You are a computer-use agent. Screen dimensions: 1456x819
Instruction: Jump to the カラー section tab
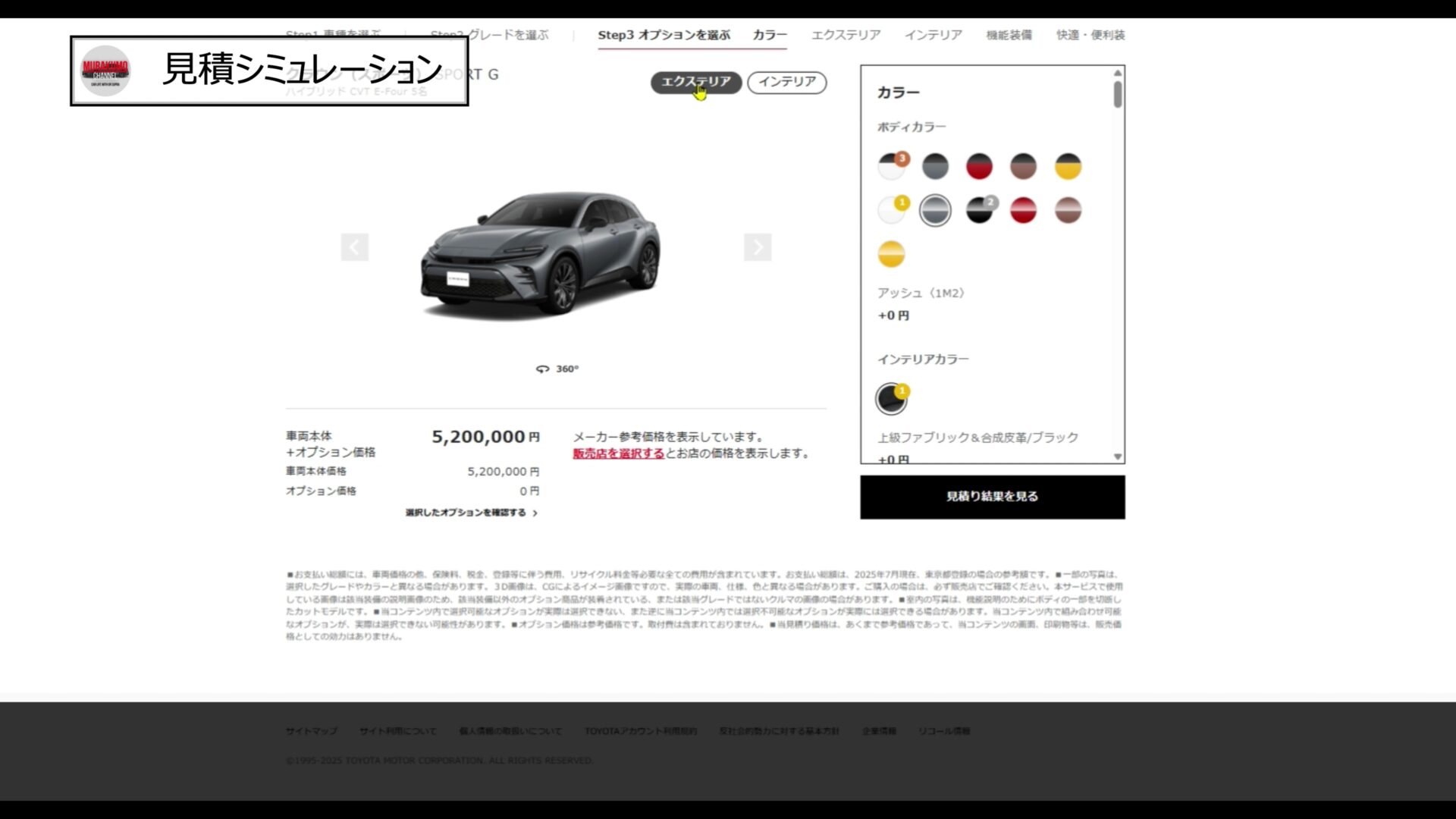pyautogui.click(x=770, y=35)
